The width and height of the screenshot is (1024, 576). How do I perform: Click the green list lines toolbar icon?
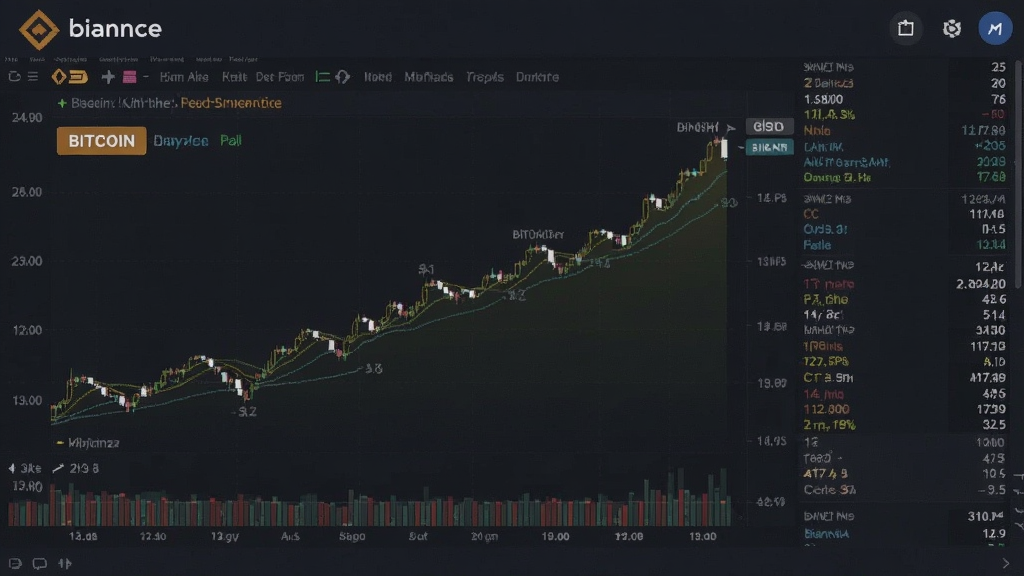[323, 77]
